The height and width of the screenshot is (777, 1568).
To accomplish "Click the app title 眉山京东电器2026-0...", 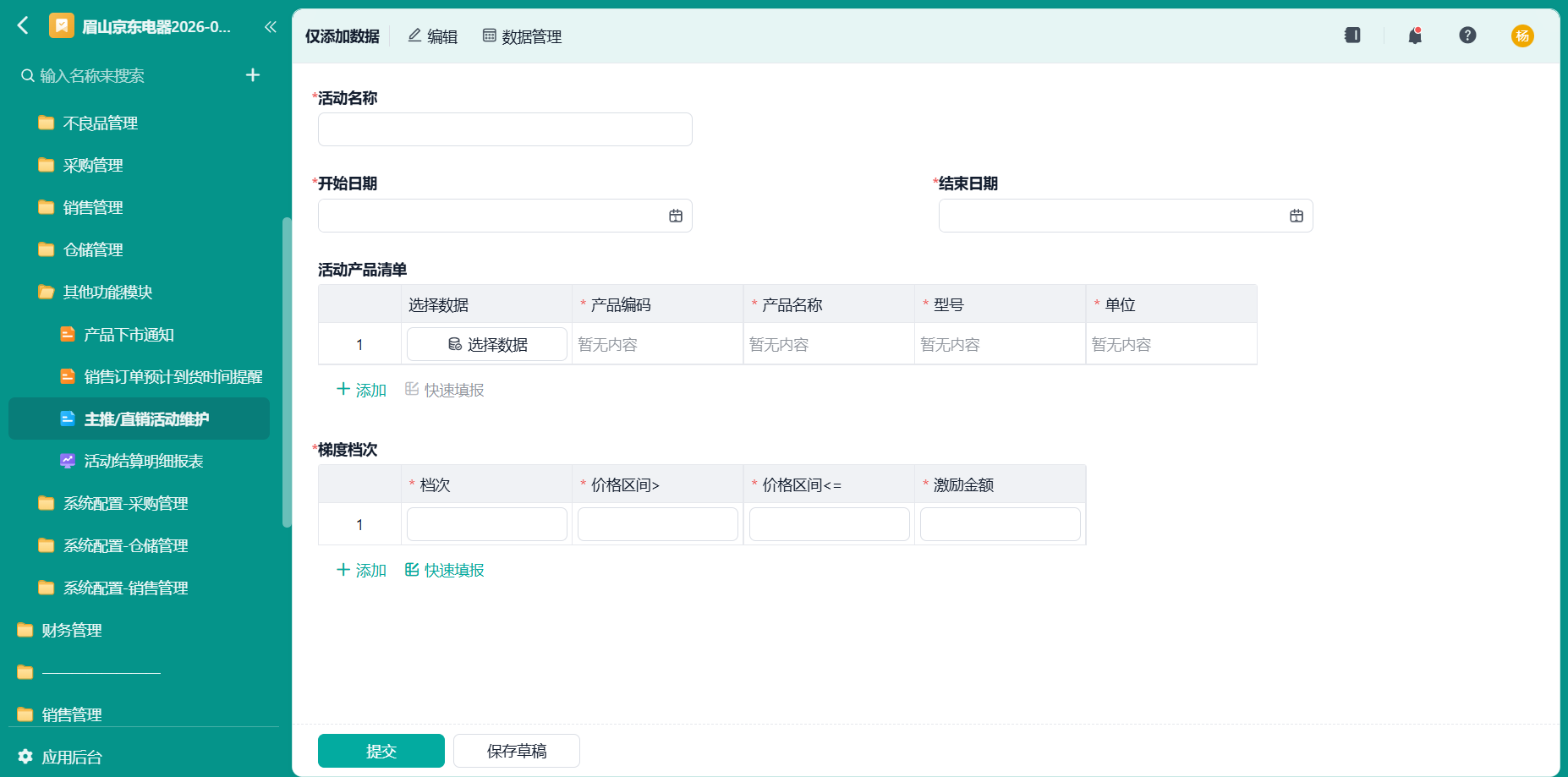I will click(x=156, y=26).
